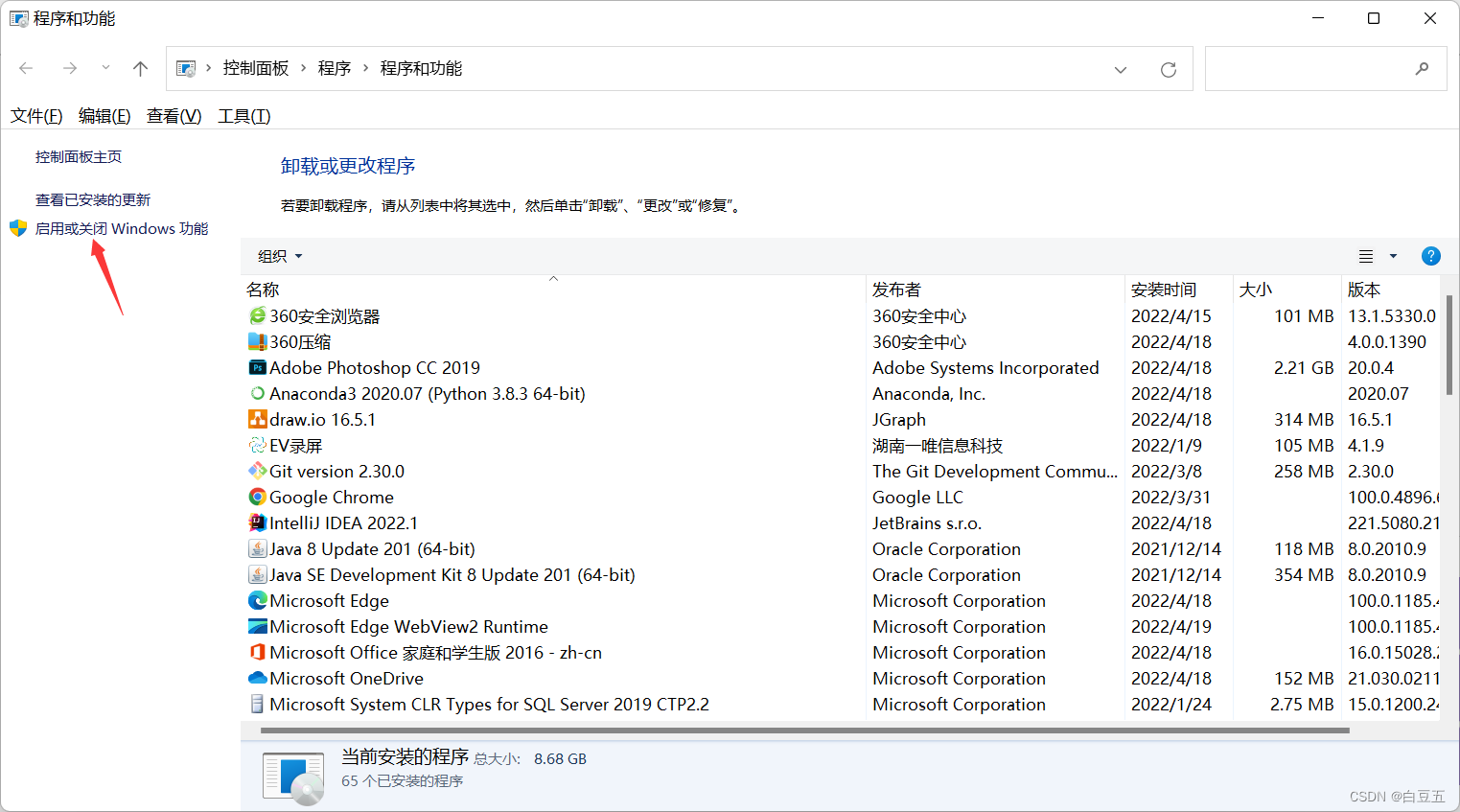Click the install date 2022/3/31
This screenshot has height=812, width=1460.
click(1170, 497)
